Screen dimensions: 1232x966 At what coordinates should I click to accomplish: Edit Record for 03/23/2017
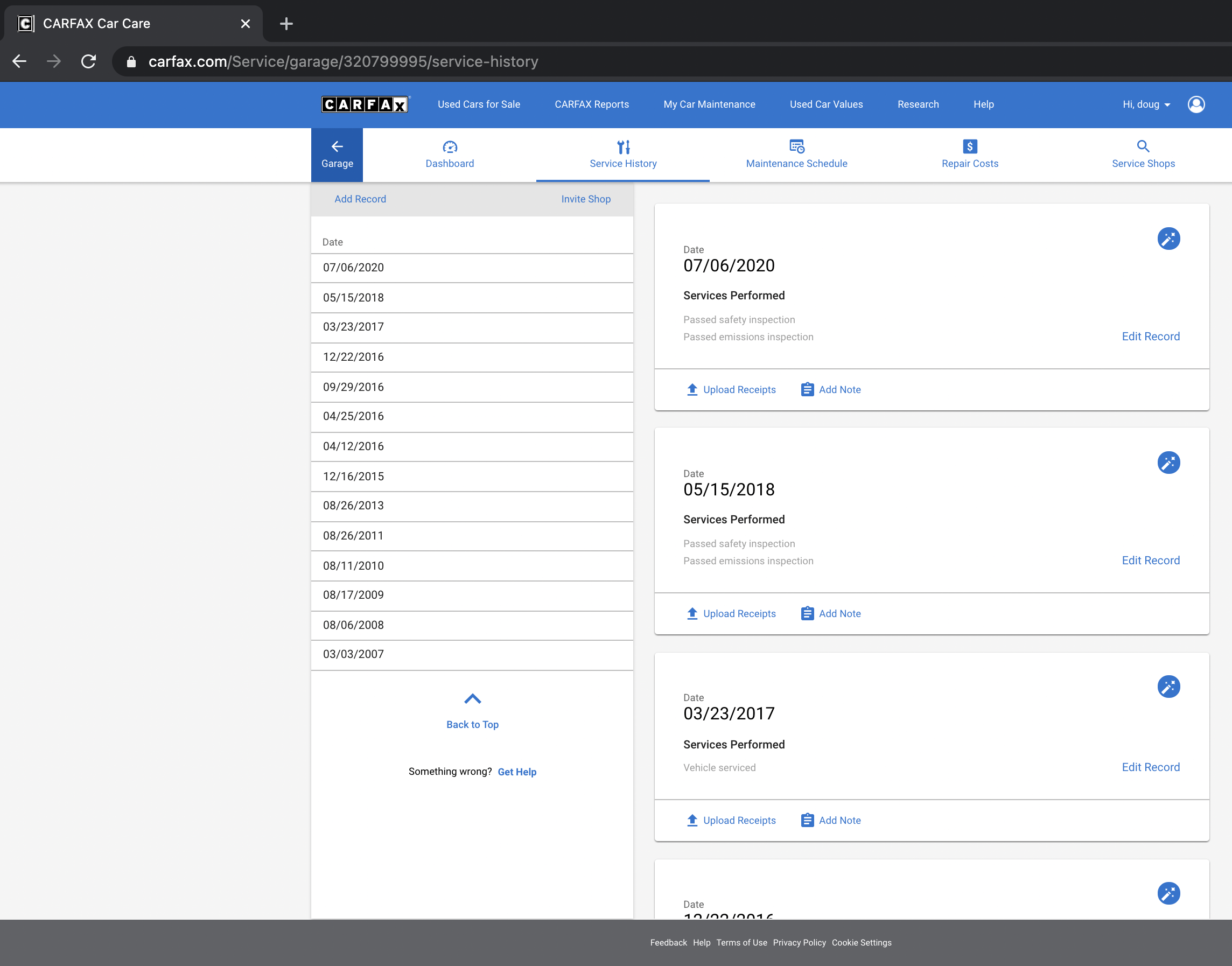[x=1151, y=767]
